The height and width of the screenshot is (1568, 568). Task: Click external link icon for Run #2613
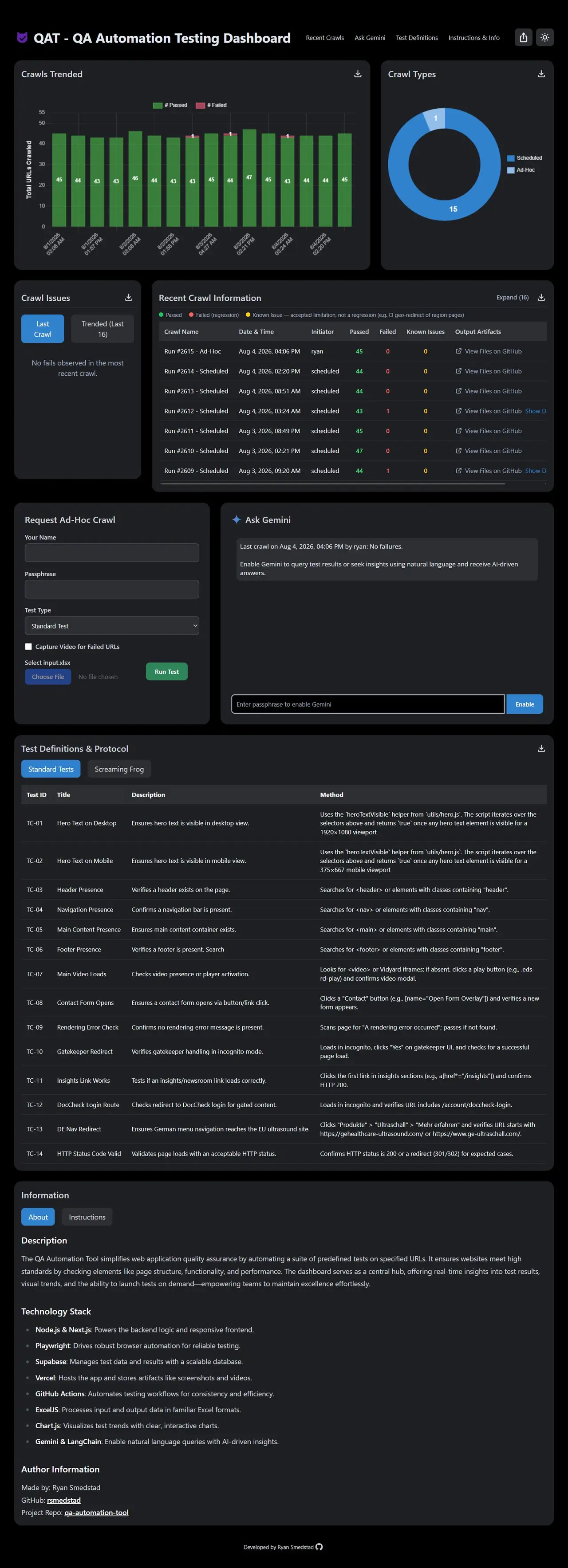tap(458, 391)
